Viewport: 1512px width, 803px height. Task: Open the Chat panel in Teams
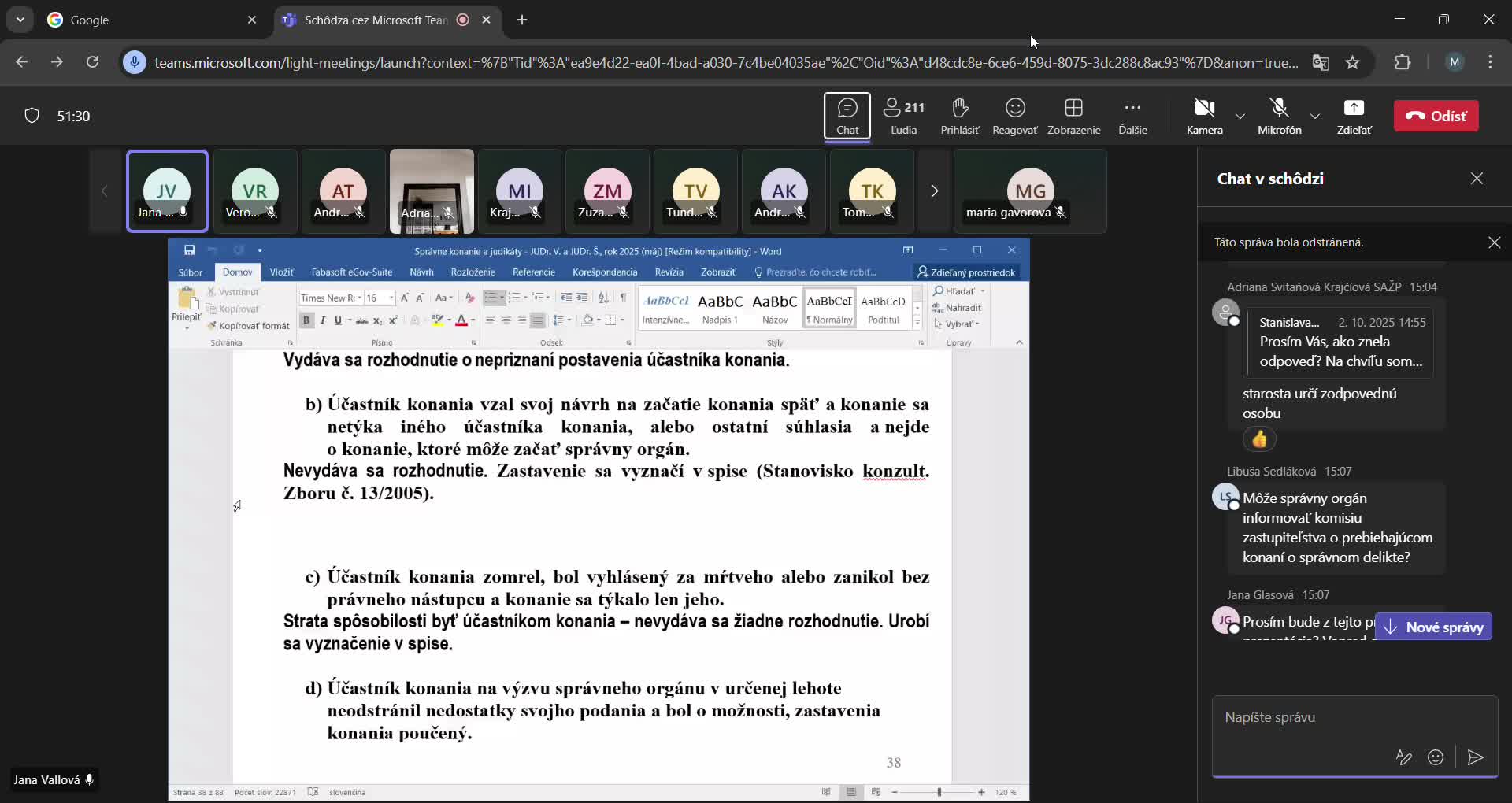pos(847,116)
